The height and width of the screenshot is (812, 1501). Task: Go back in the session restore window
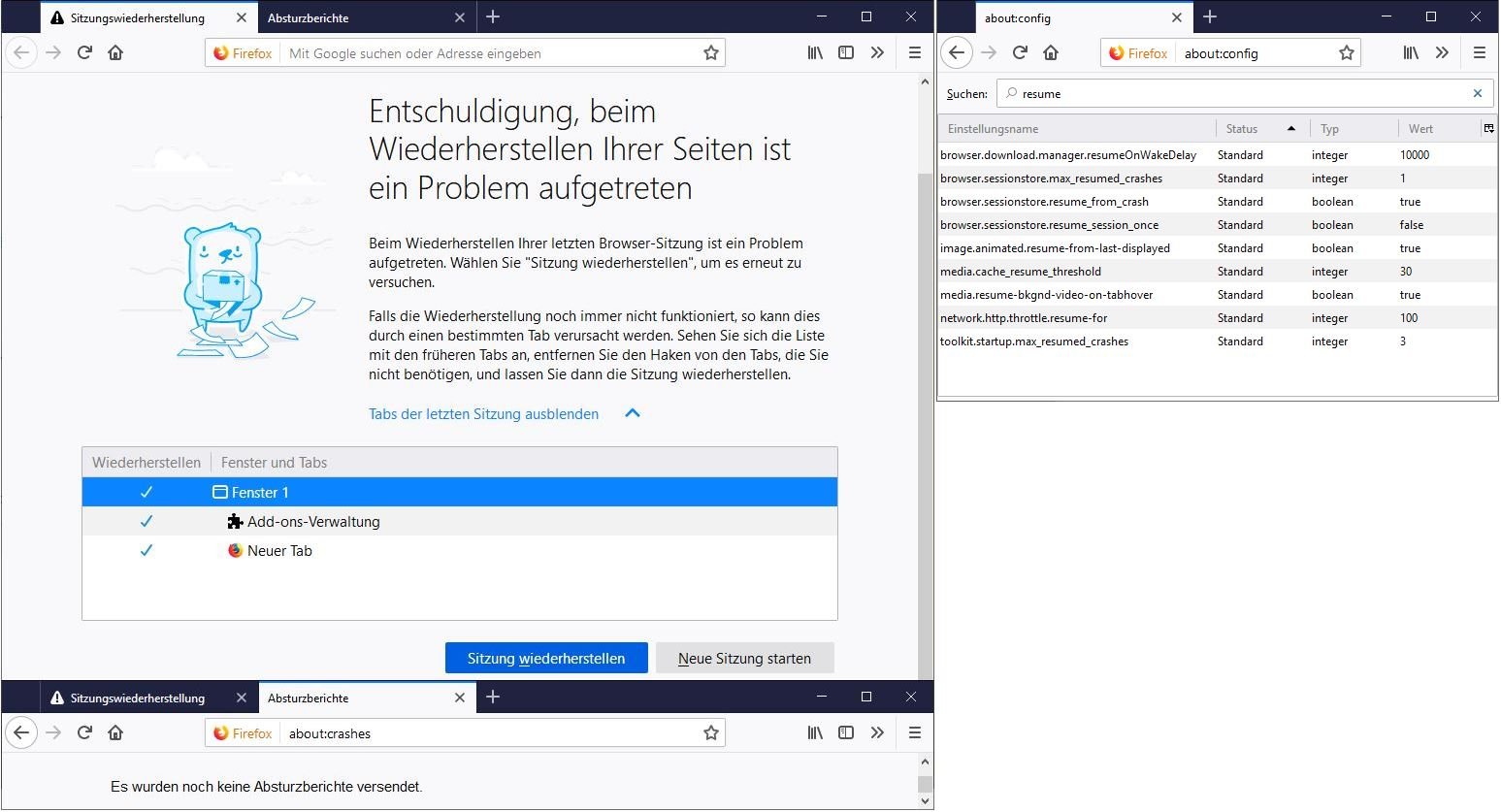22,52
